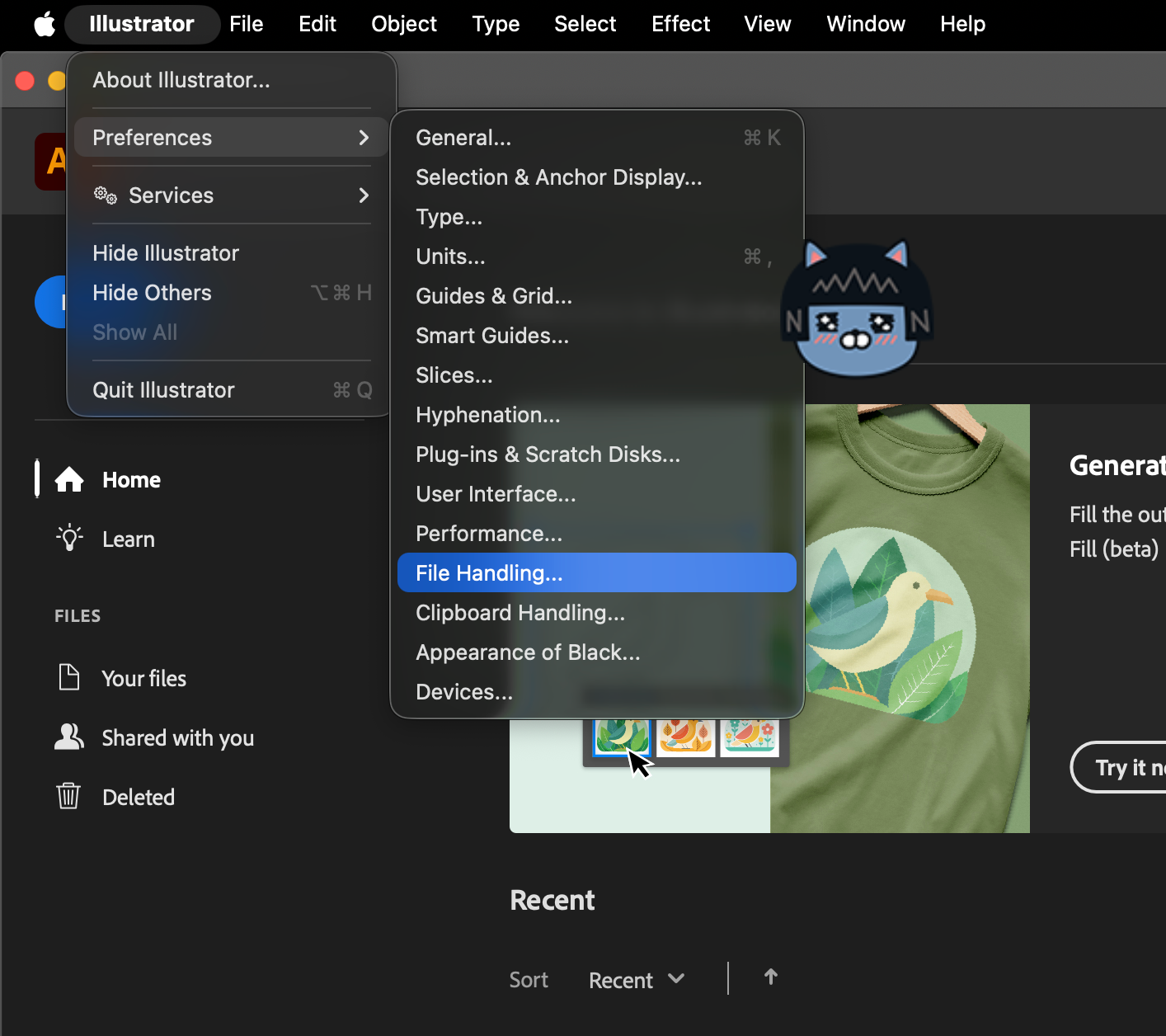Open the Window menu

pos(866,24)
